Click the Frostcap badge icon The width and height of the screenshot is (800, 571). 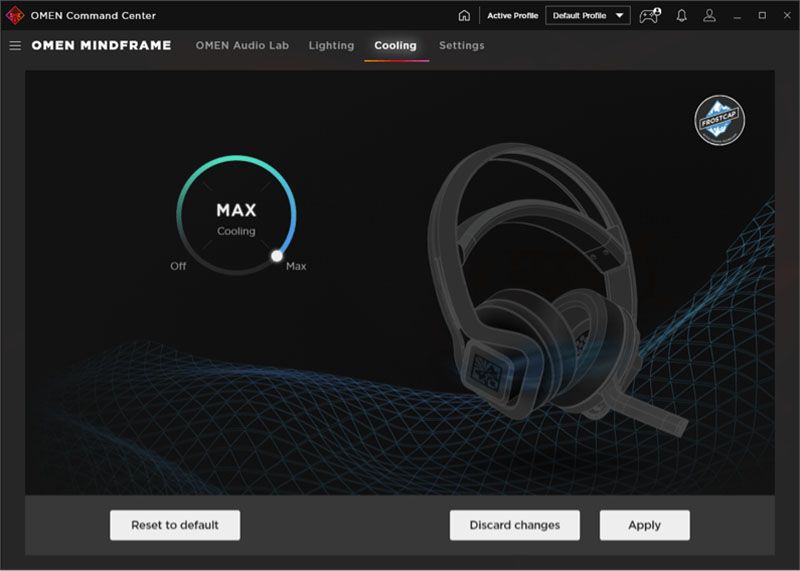[x=720, y=120]
